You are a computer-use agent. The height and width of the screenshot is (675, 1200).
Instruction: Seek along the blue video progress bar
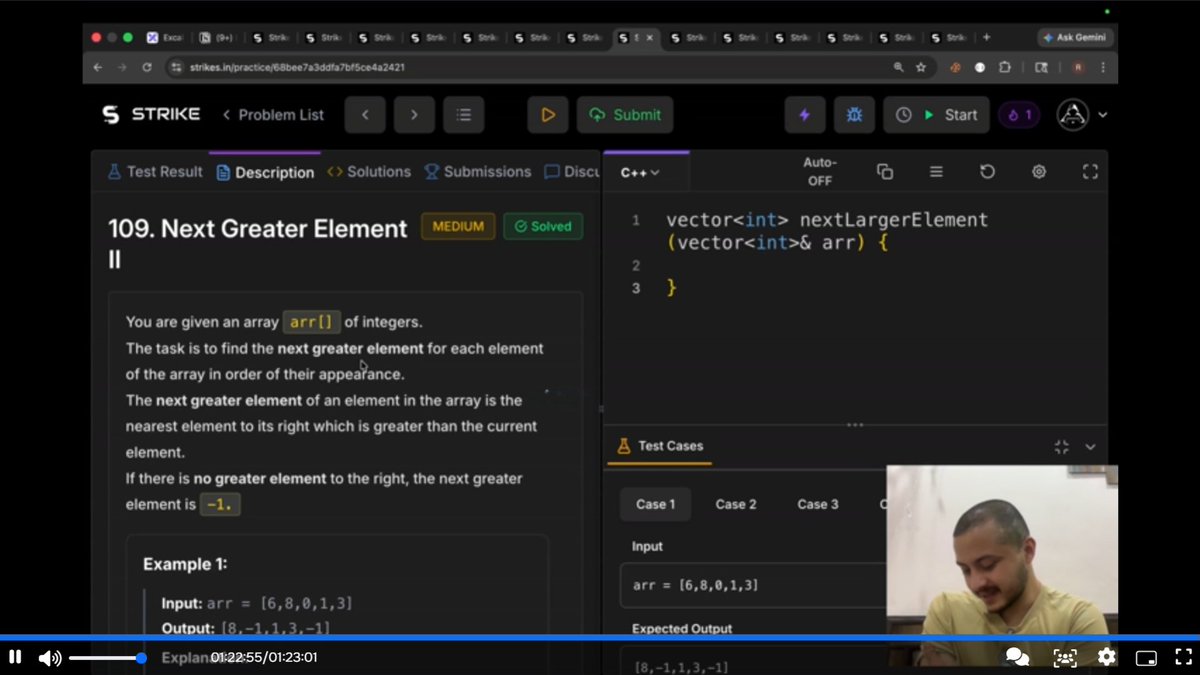(600, 637)
